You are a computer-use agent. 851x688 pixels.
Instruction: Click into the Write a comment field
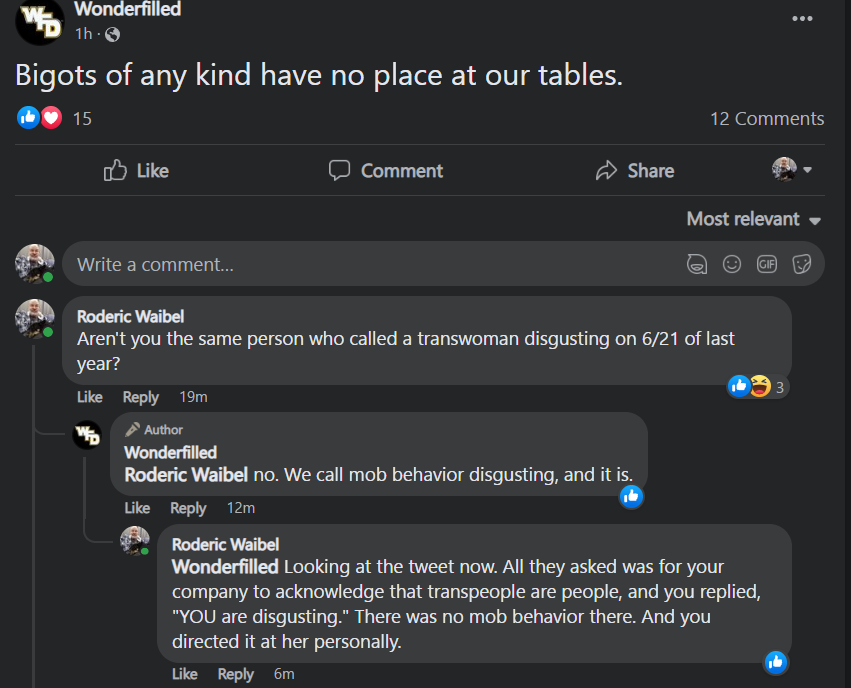coord(370,265)
